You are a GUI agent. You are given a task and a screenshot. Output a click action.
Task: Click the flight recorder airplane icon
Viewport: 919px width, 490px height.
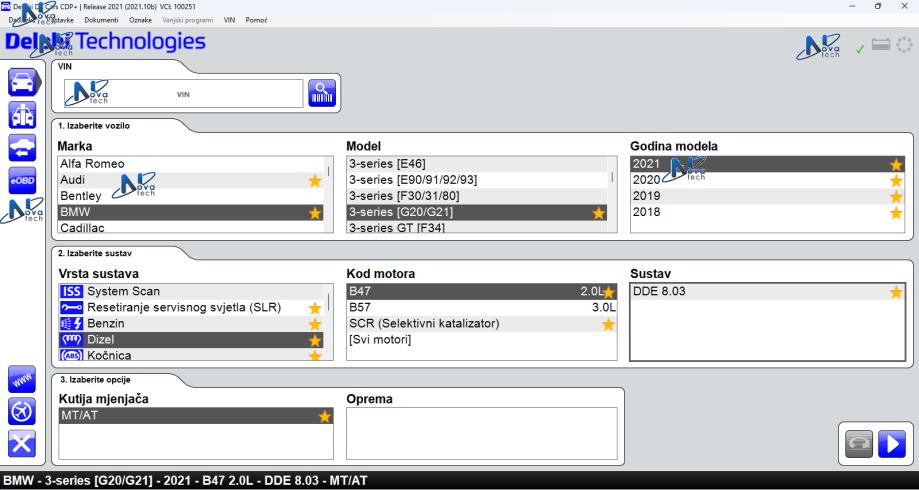(x=22, y=411)
